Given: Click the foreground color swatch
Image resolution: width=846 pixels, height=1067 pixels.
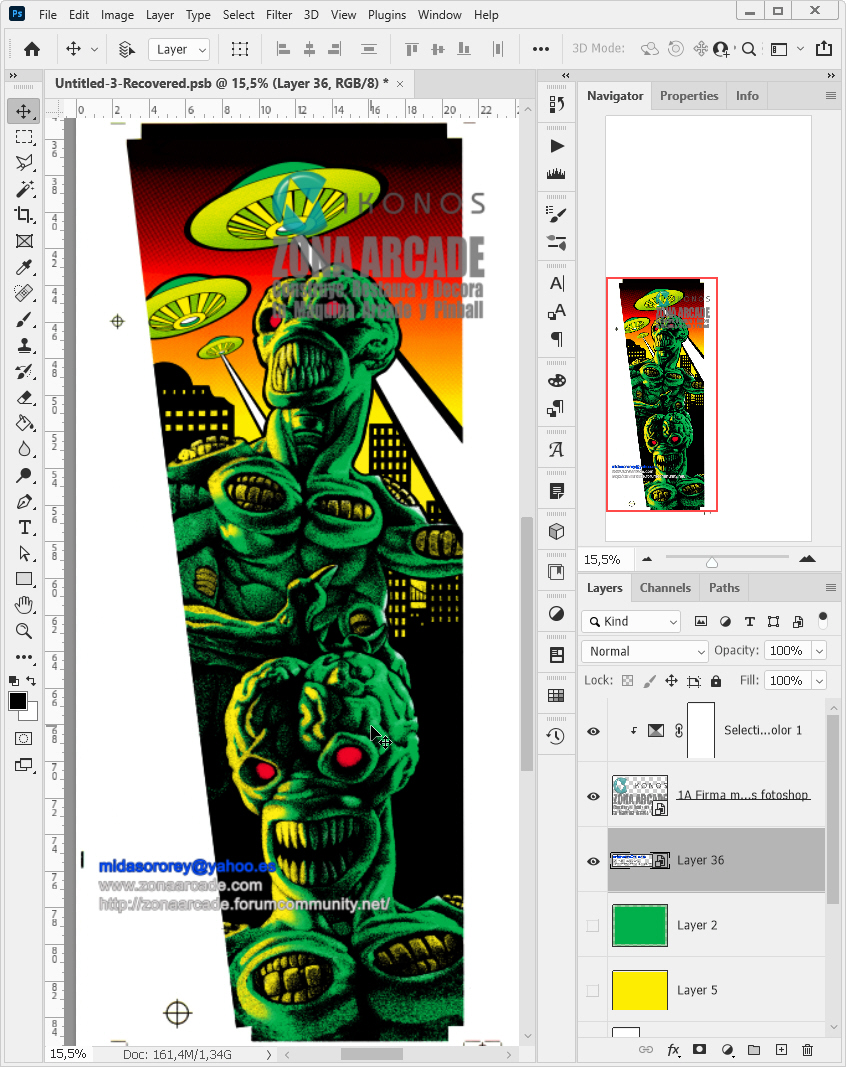Looking at the screenshot, I should 16,701.
